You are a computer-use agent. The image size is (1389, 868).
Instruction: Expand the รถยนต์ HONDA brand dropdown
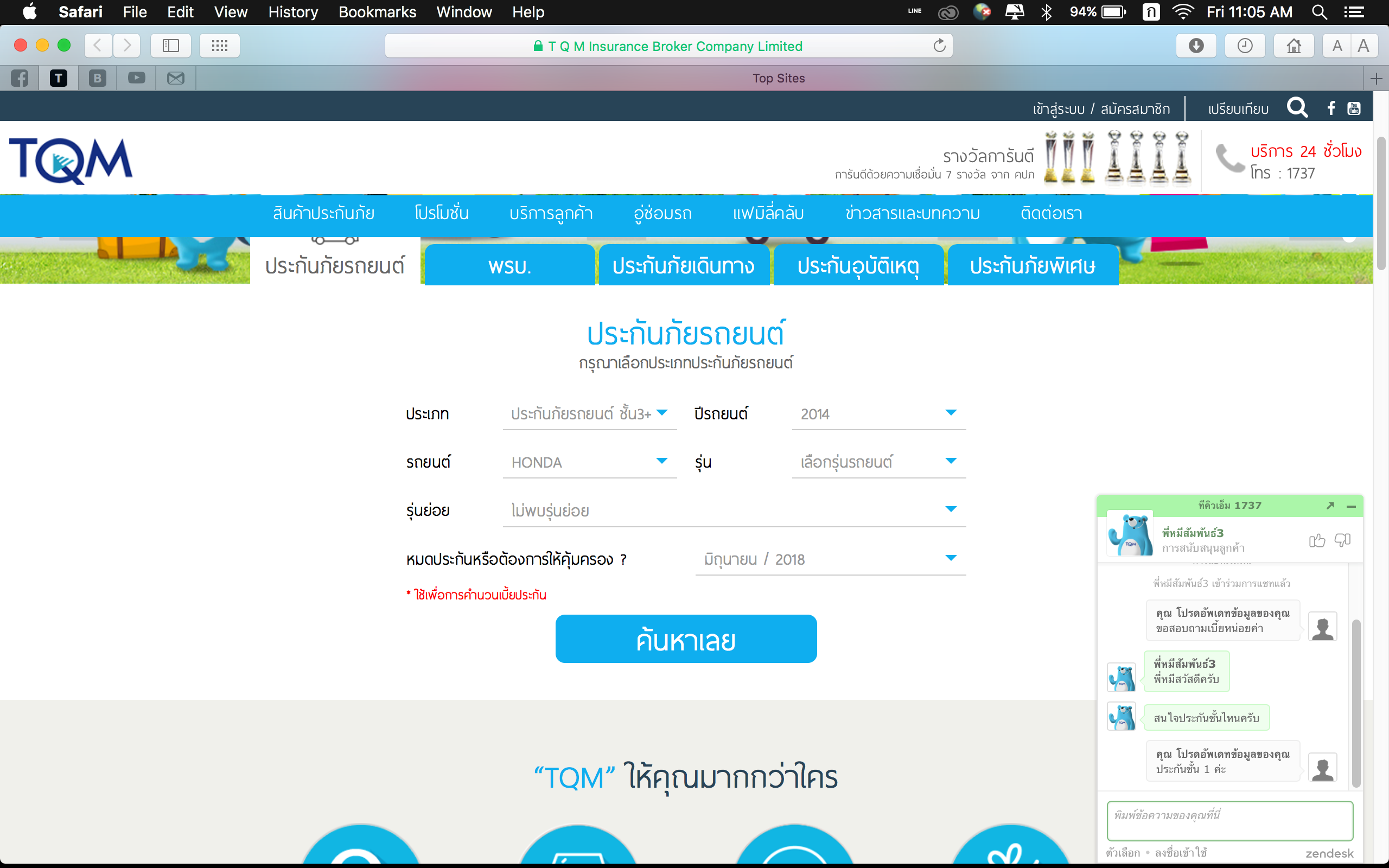click(589, 462)
